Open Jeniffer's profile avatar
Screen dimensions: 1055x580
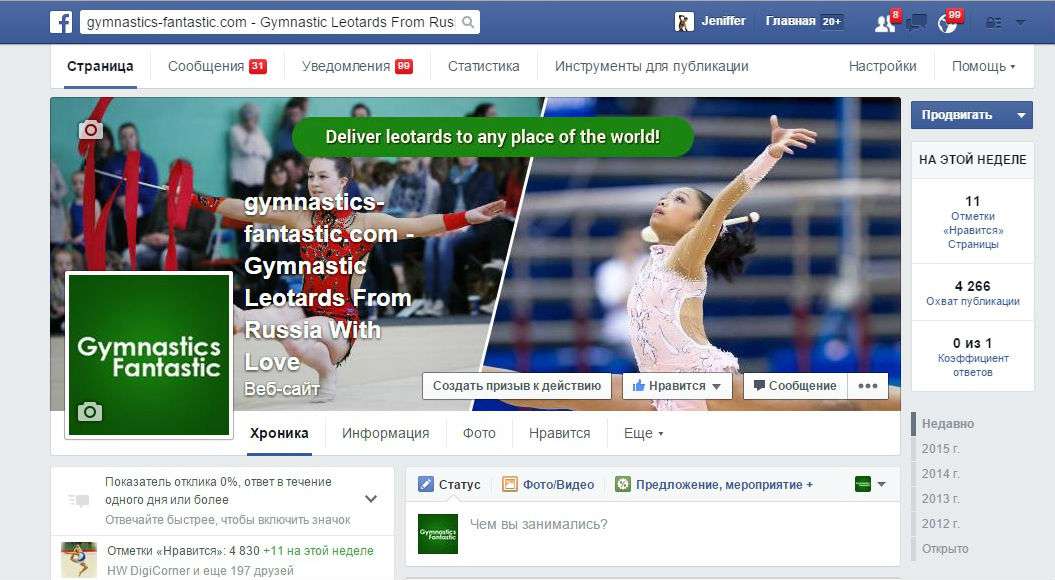(x=684, y=22)
